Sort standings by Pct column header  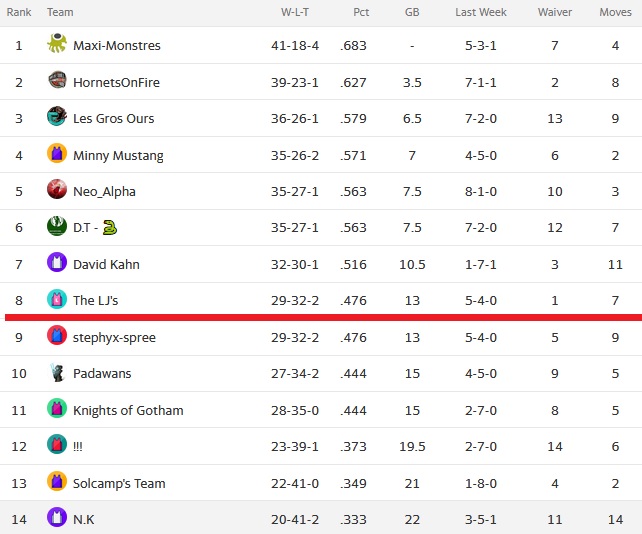coord(361,12)
